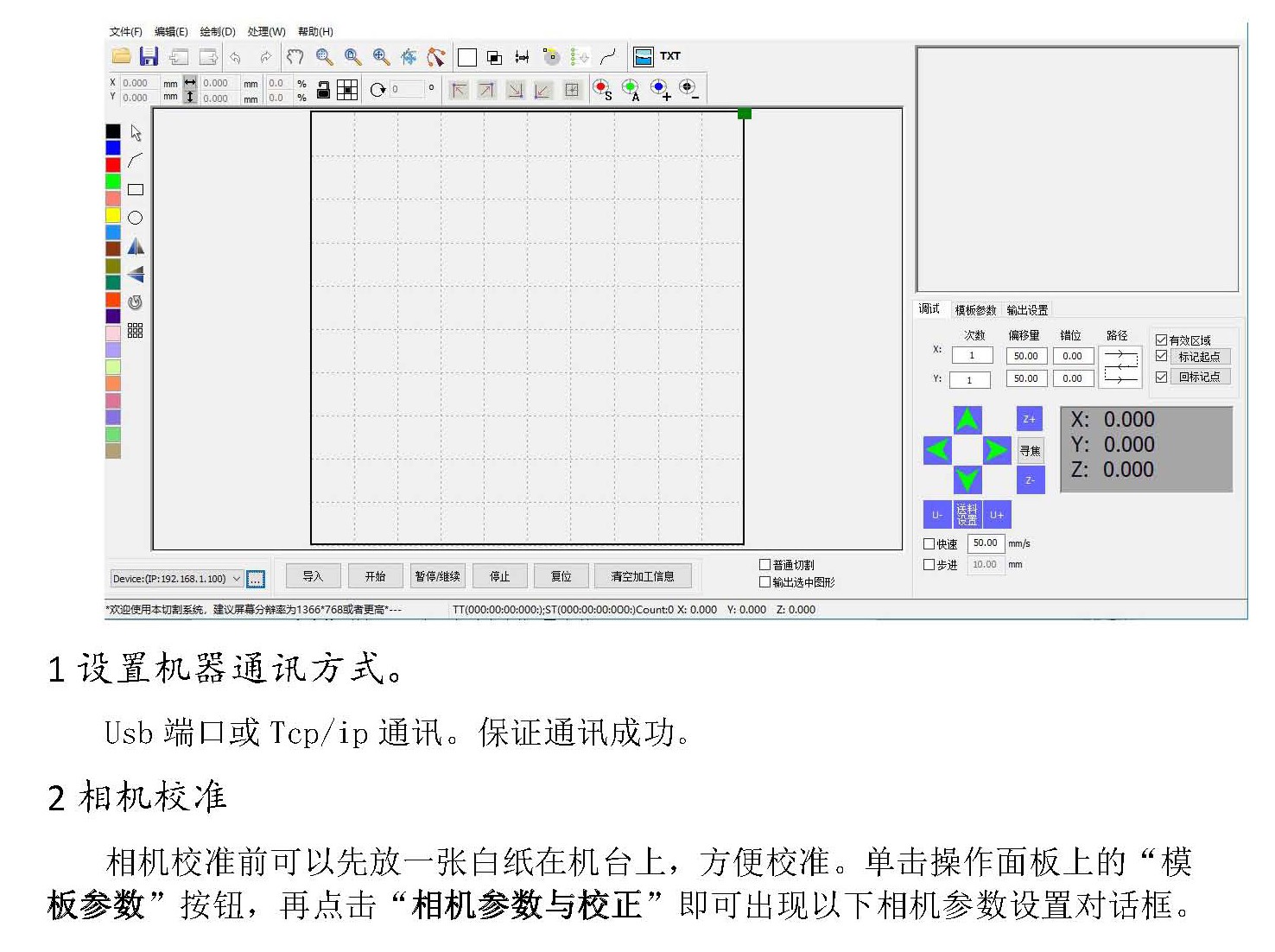This screenshot has height=952, width=1275.
Task: Enable the 快速 checkbox
Action: tap(929, 544)
